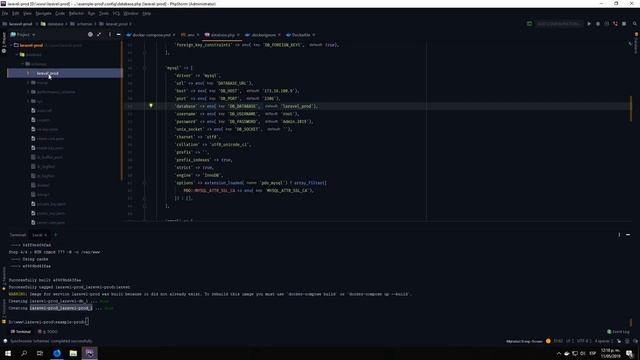Image resolution: width=640 pixels, height=360 pixels.
Task: Click database breadcrumb in navigation bar
Action: click(x=52, y=24)
